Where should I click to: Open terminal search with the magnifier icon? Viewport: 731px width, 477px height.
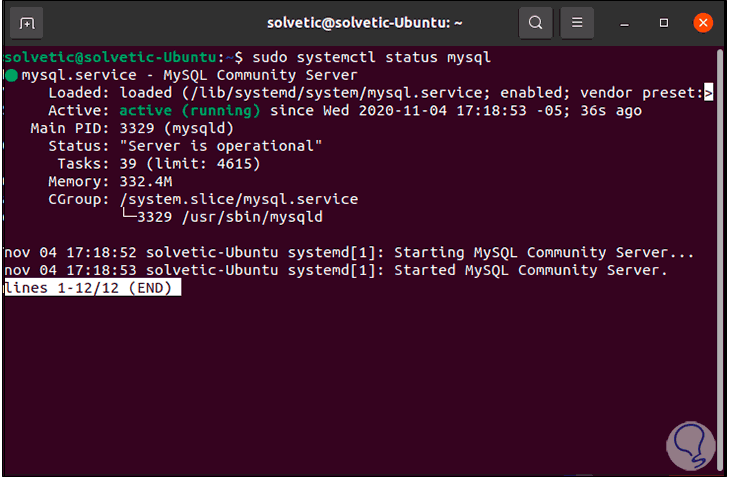(536, 22)
